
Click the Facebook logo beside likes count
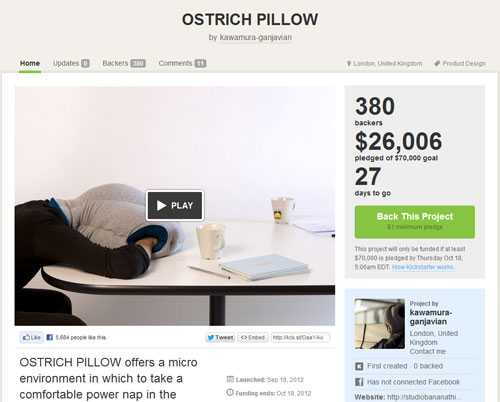tap(50, 337)
